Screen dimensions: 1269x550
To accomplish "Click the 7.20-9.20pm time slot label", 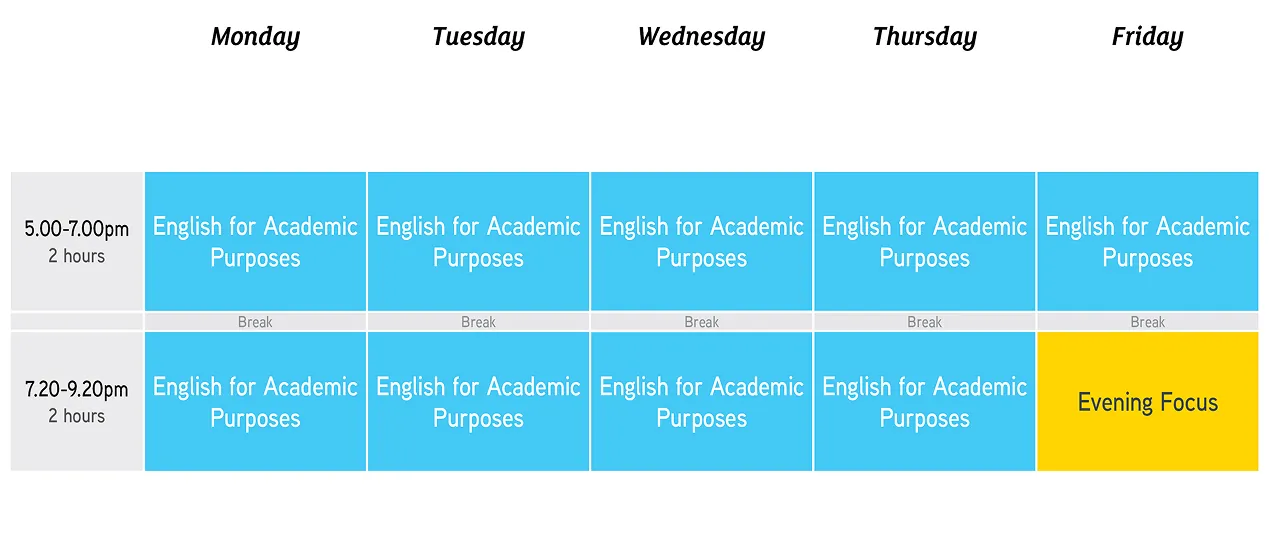I will (77, 401).
